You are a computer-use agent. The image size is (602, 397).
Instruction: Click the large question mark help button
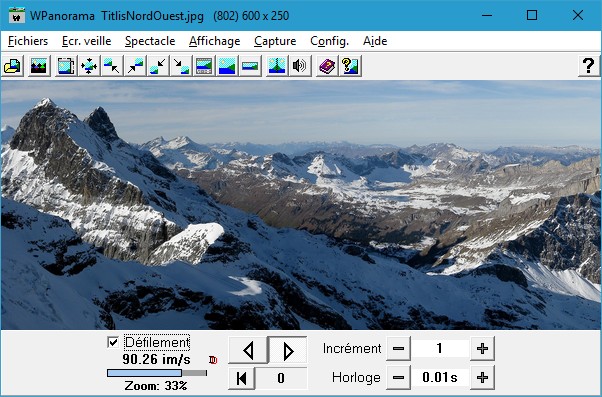pyautogui.click(x=589, y=66)
